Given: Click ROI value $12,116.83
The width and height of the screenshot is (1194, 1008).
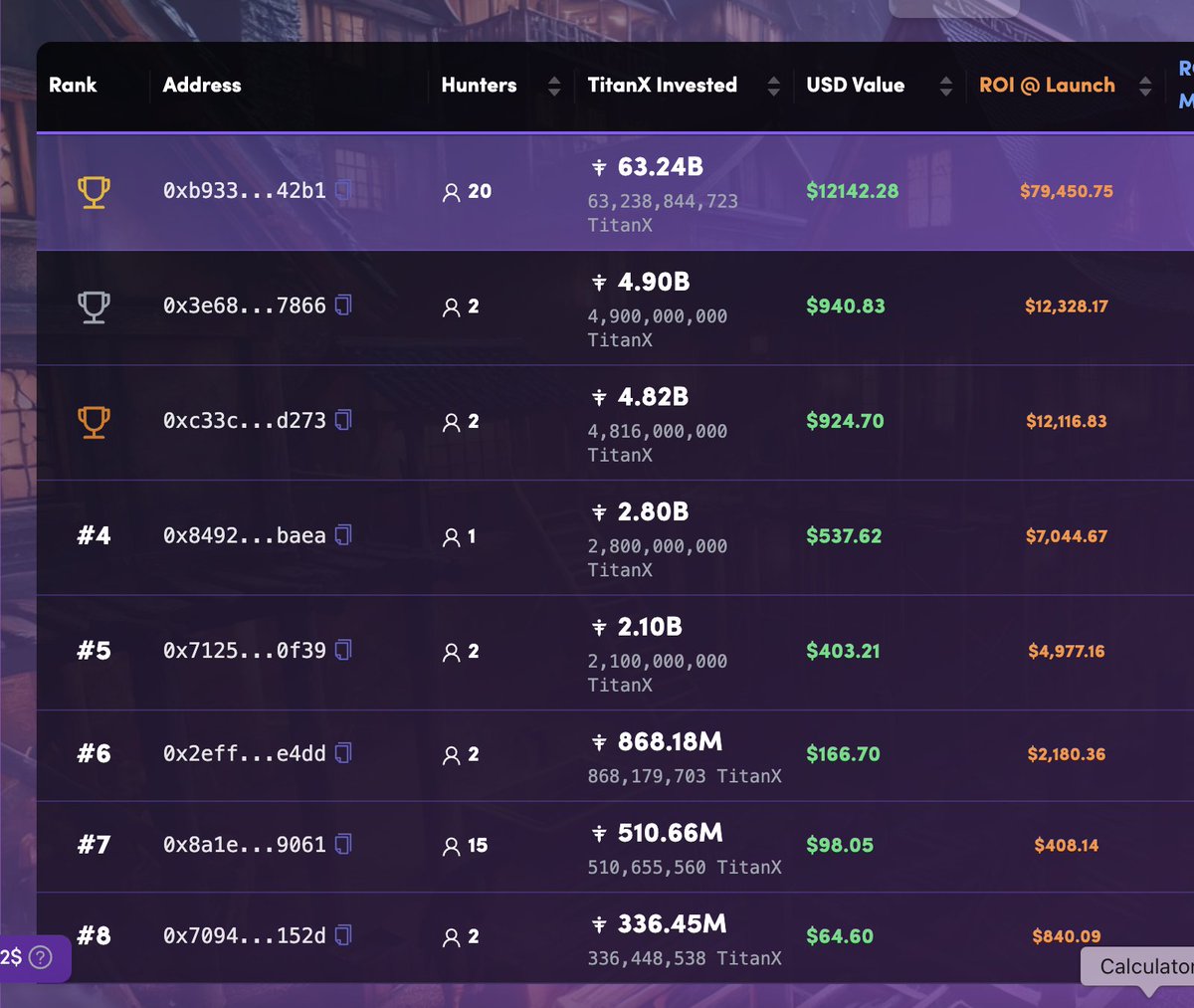Looking at the screenshot, I should coord(1067,421).
